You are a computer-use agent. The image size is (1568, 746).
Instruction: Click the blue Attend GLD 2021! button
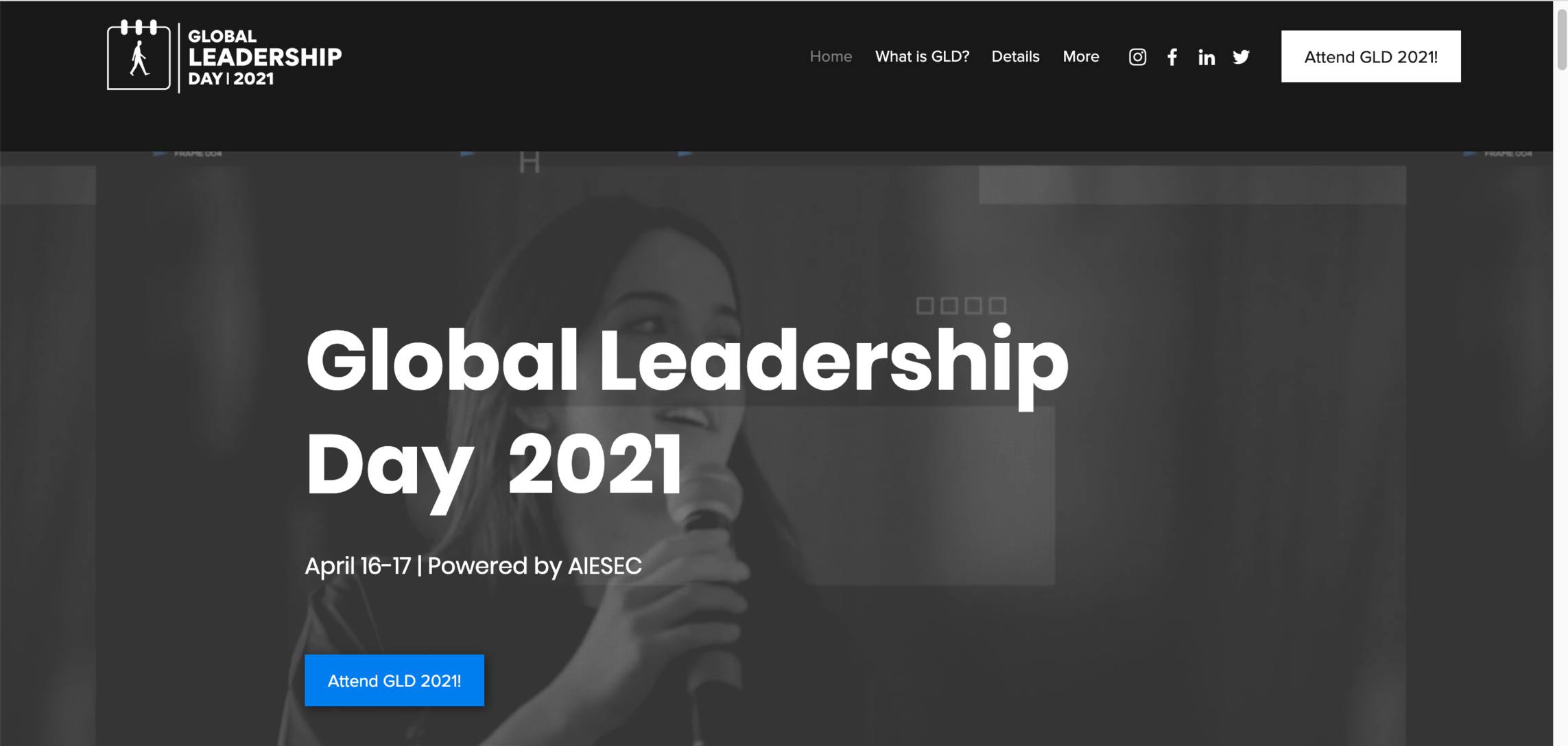[394, 680]
